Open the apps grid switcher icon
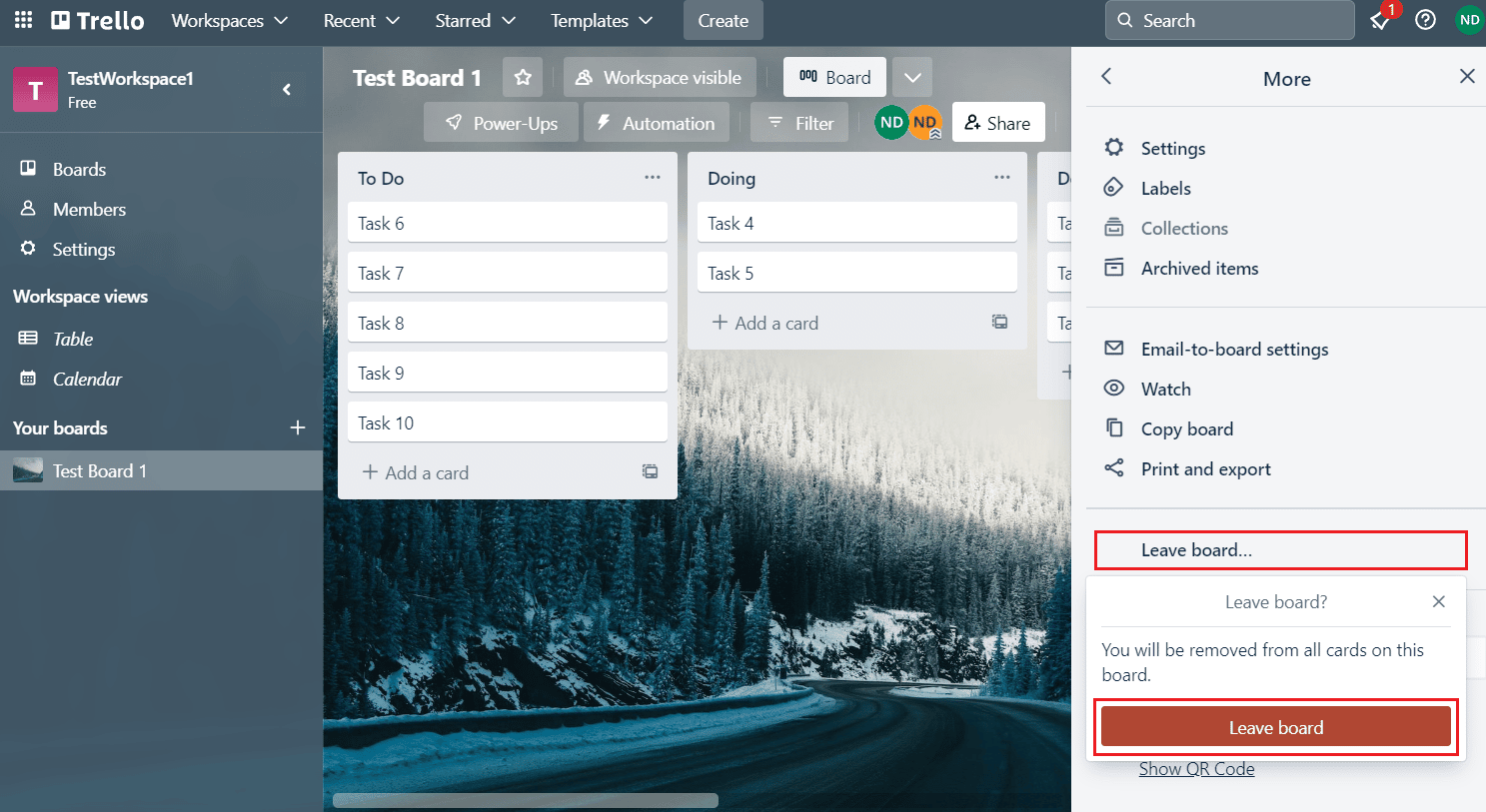The image size is (1486, 812). 23,20
